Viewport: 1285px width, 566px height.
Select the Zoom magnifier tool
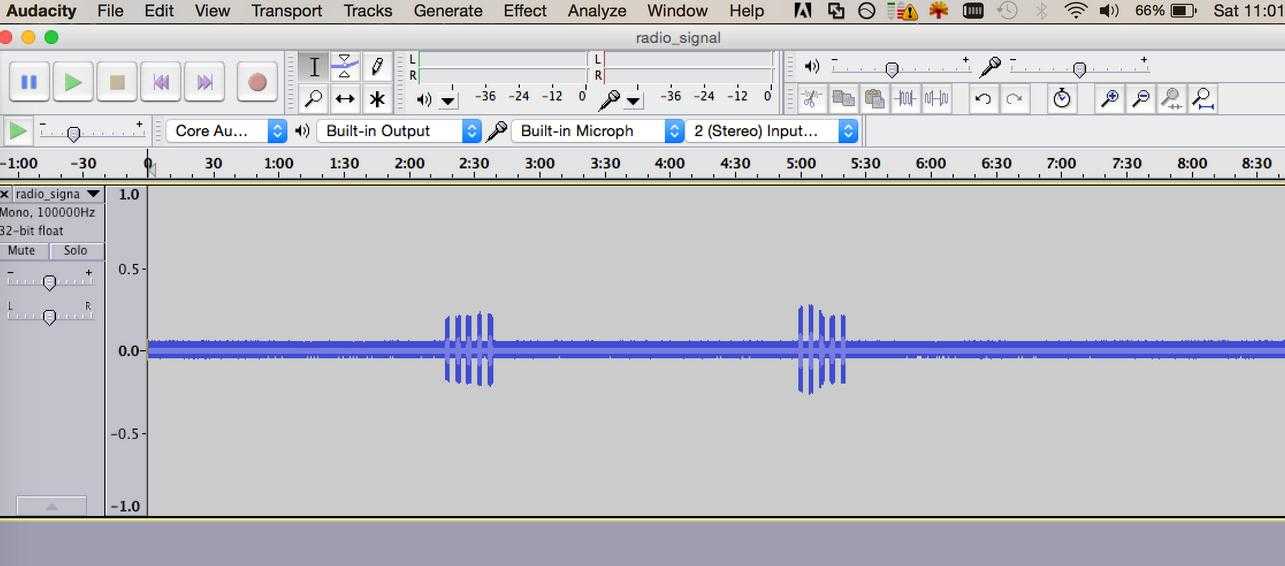coord(313,98)
